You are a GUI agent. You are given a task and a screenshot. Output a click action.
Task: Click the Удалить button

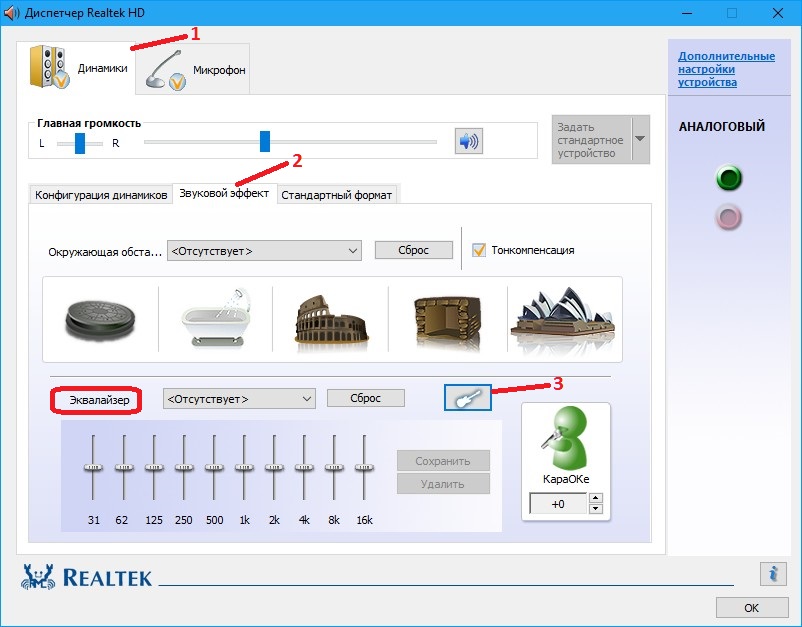[x=443, y=484]
